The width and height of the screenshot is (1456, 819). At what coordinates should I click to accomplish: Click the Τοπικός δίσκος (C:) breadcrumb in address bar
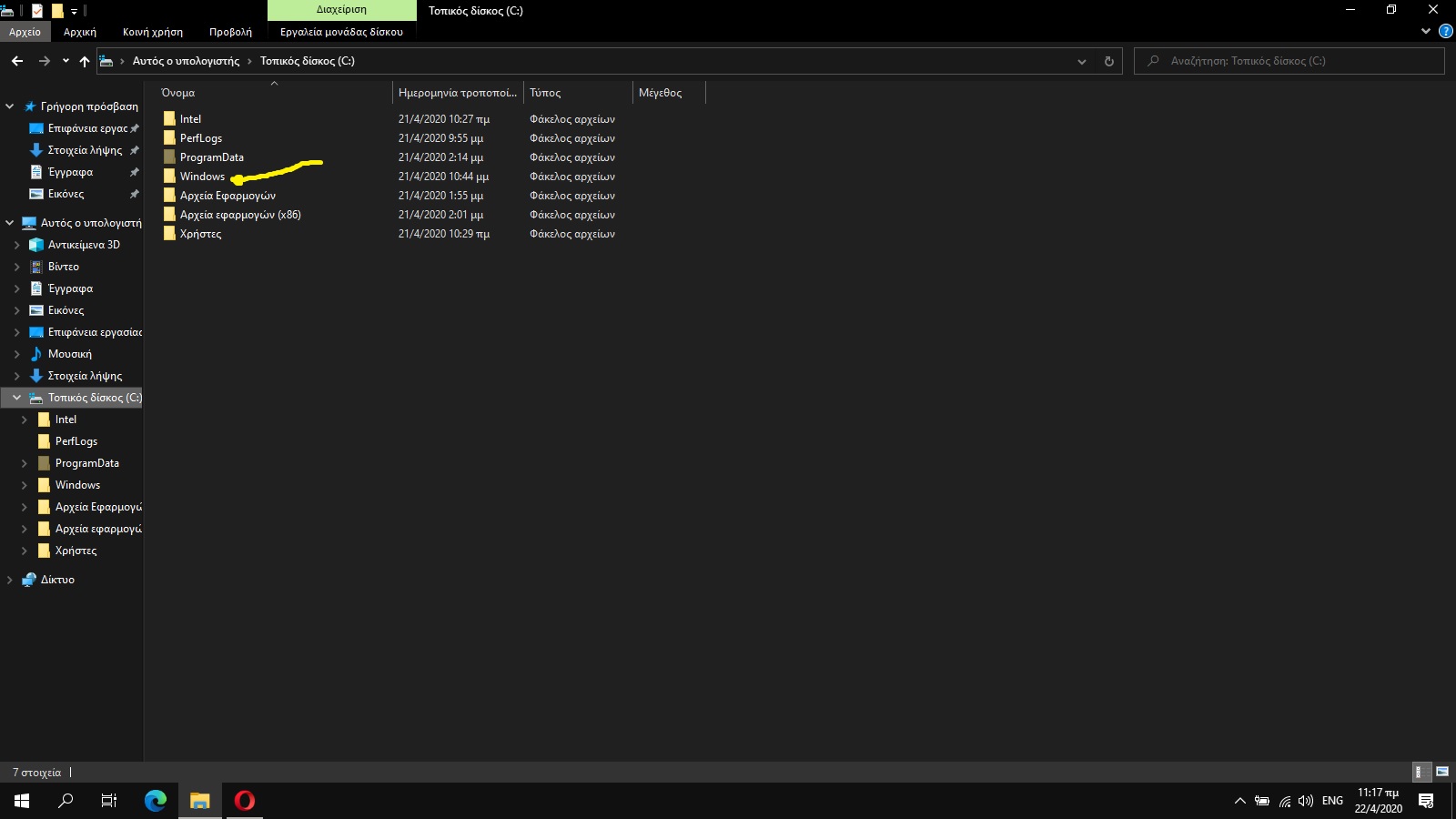click(308, 61)
